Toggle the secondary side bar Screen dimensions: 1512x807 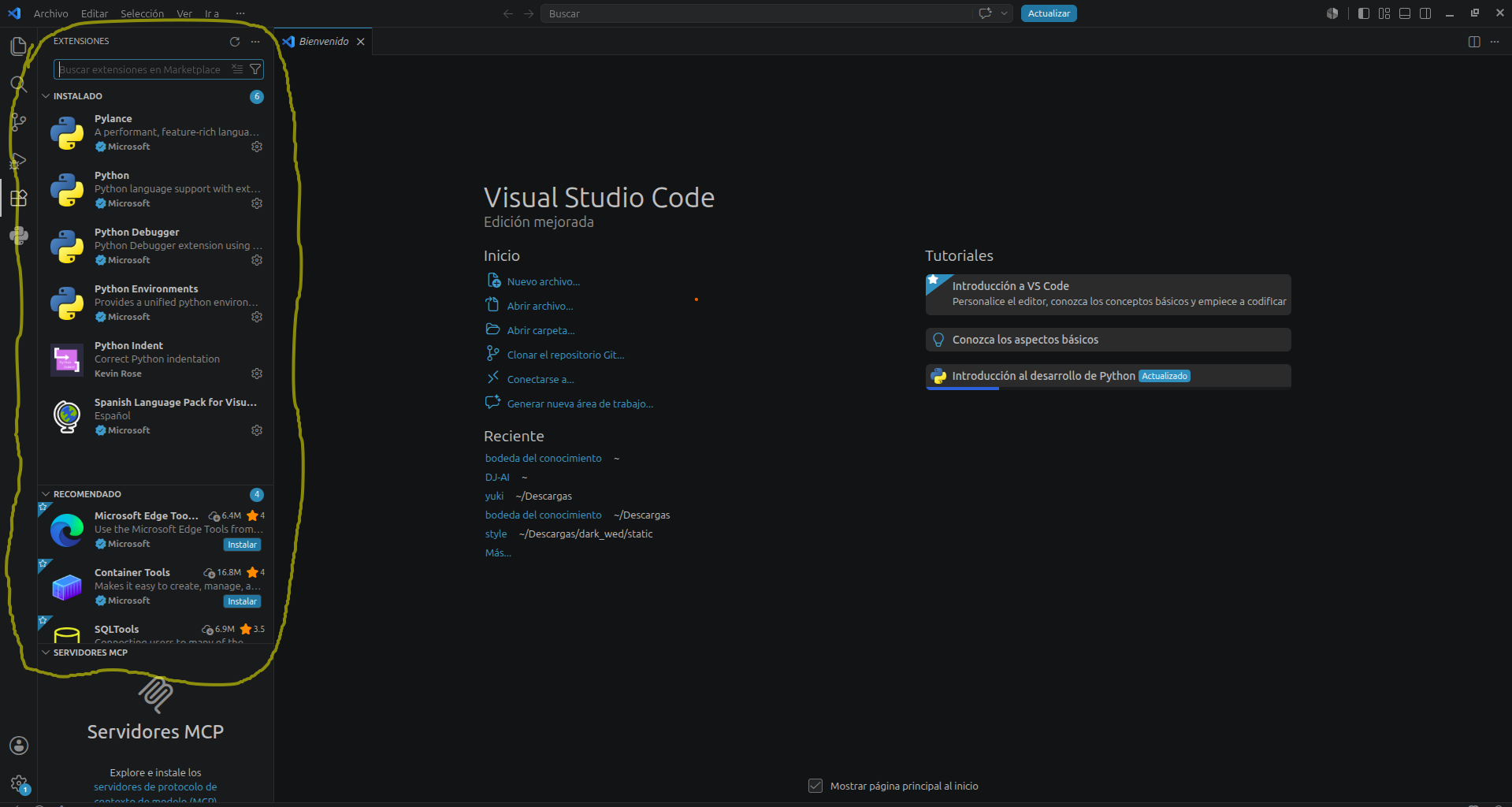pos(1425,13)
